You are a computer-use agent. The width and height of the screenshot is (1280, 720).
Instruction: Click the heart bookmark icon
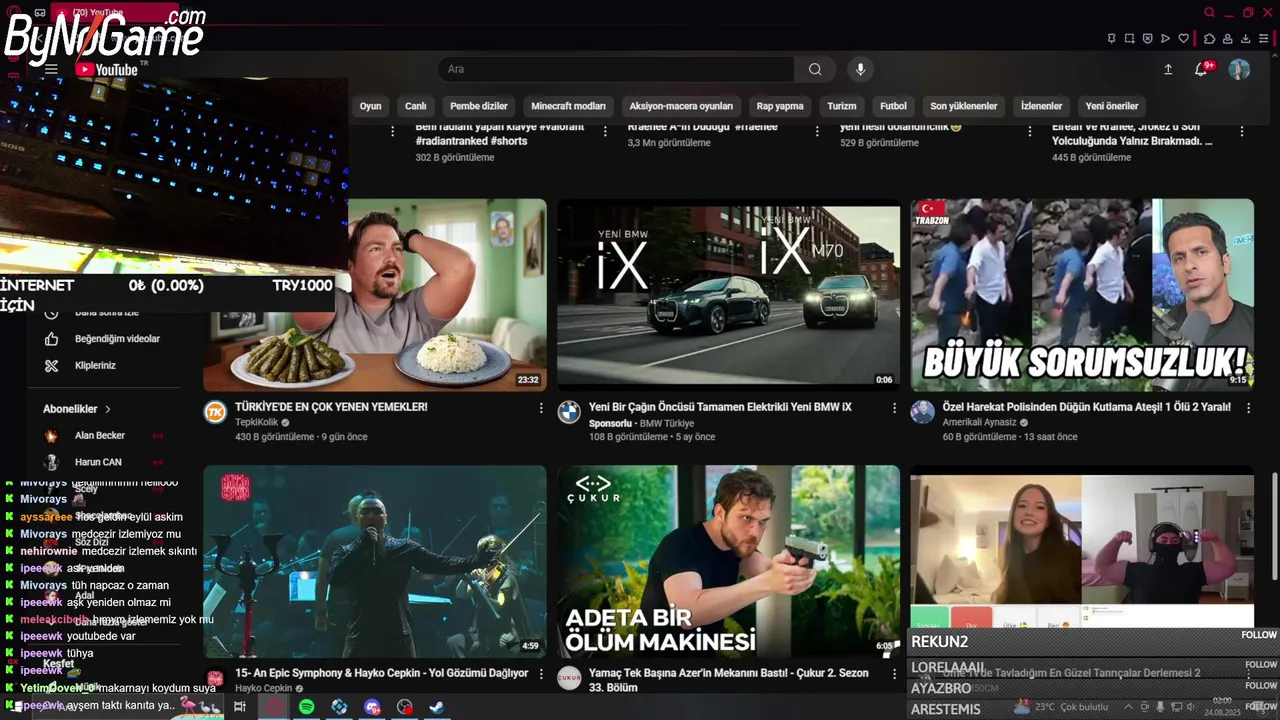coord(1183,38)
